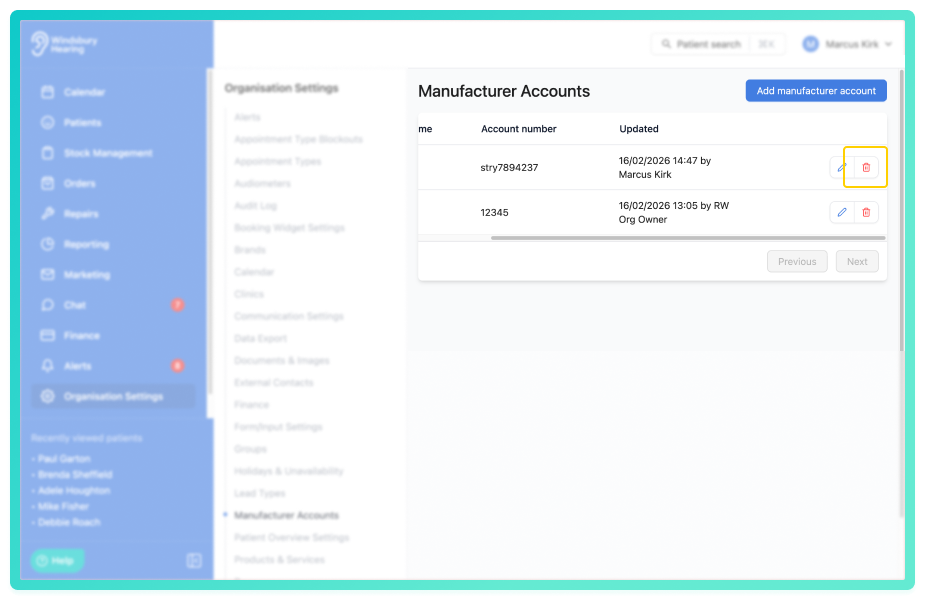Open recently viewed patient Debbie Roach
This screenshot has width=925, height=600.
coord(69,522)
